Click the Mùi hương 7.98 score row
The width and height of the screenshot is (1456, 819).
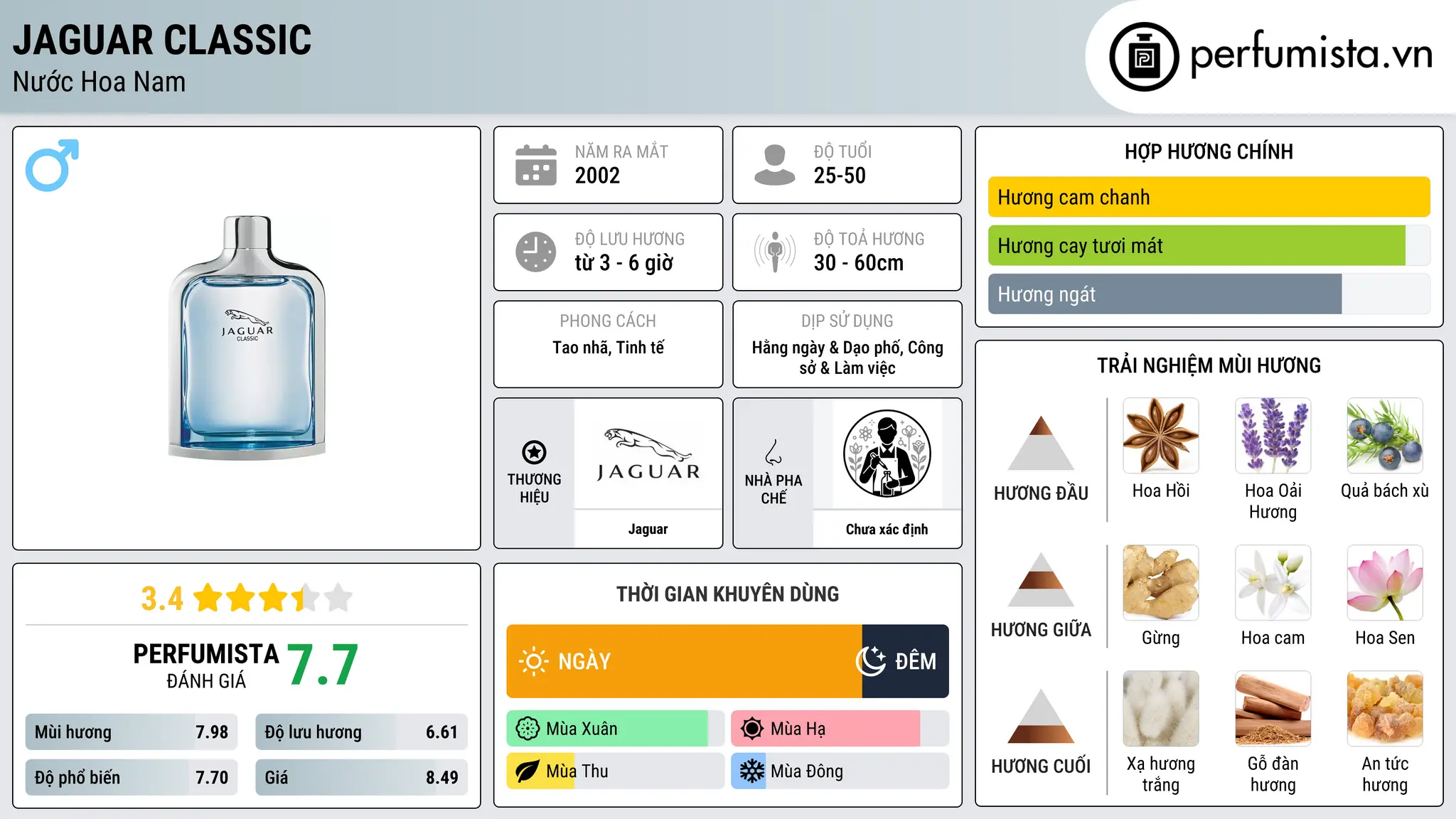[x=132, y=732]
